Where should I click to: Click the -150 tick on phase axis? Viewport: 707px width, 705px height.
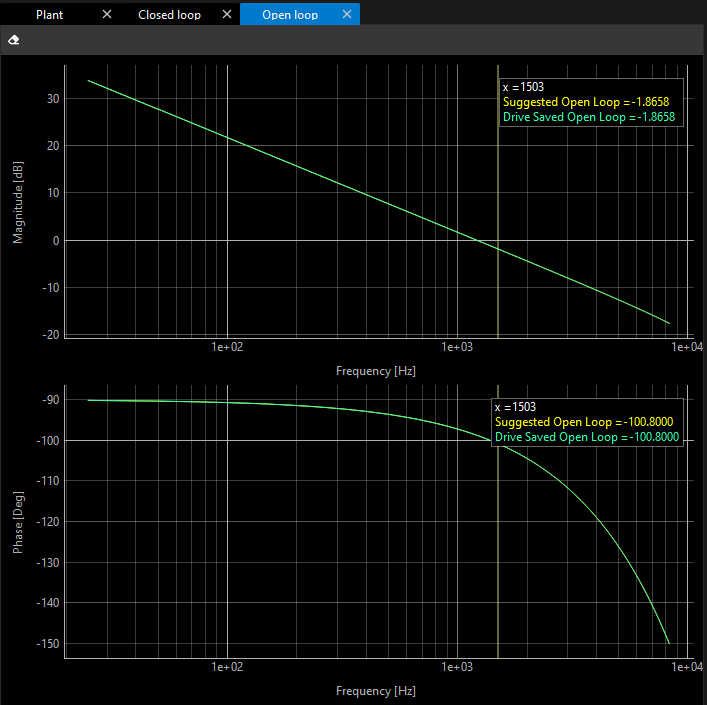point(47,643)
